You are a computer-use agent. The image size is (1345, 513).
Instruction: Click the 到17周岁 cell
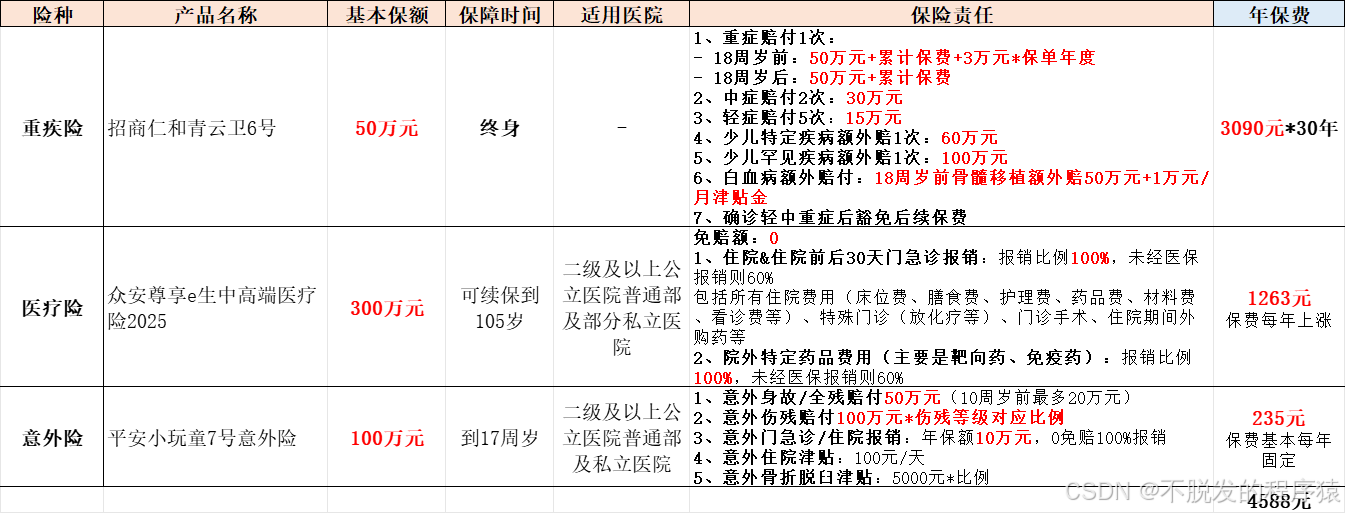[x=499, y=437]
